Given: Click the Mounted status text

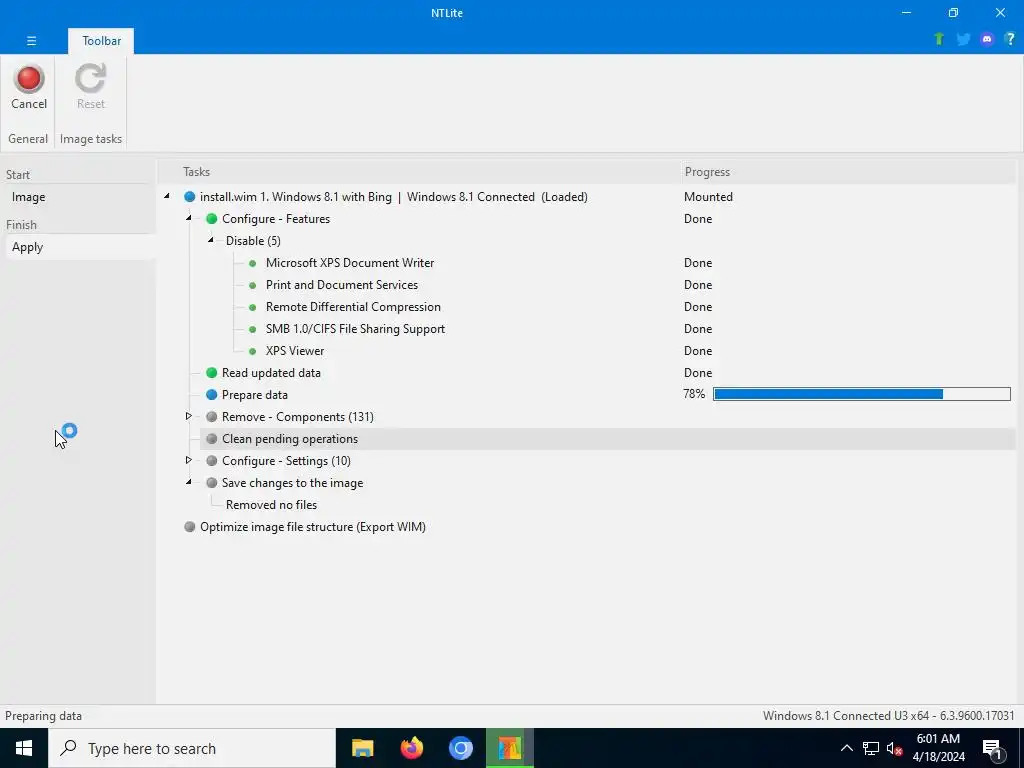Looking at the screenshot, I should (709, 197).
